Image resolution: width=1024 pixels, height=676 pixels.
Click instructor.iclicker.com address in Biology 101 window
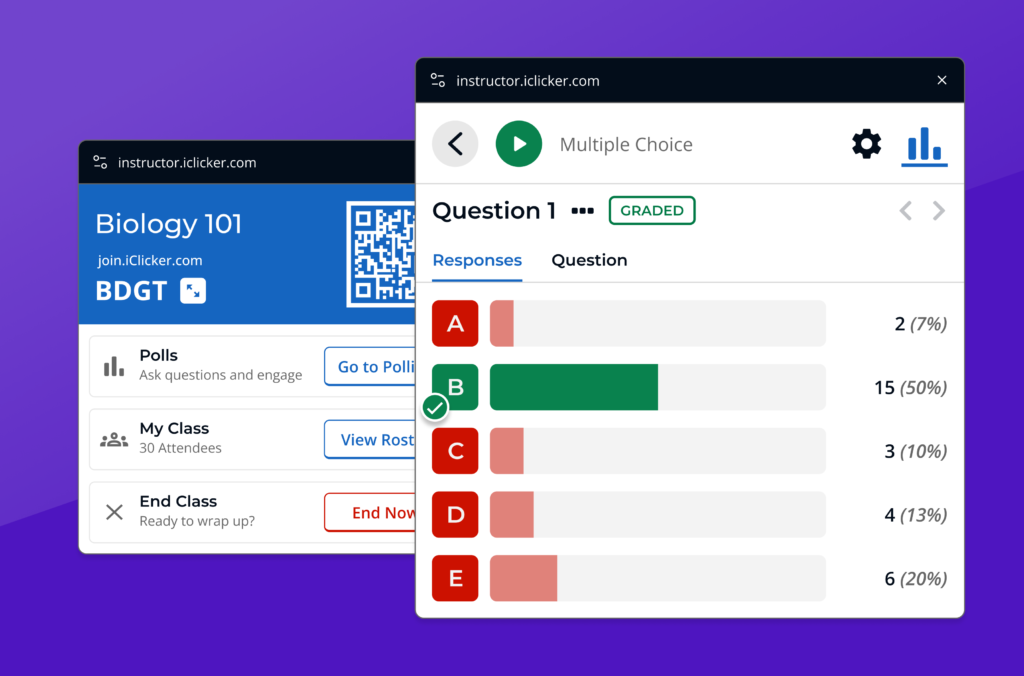point(187,163)
